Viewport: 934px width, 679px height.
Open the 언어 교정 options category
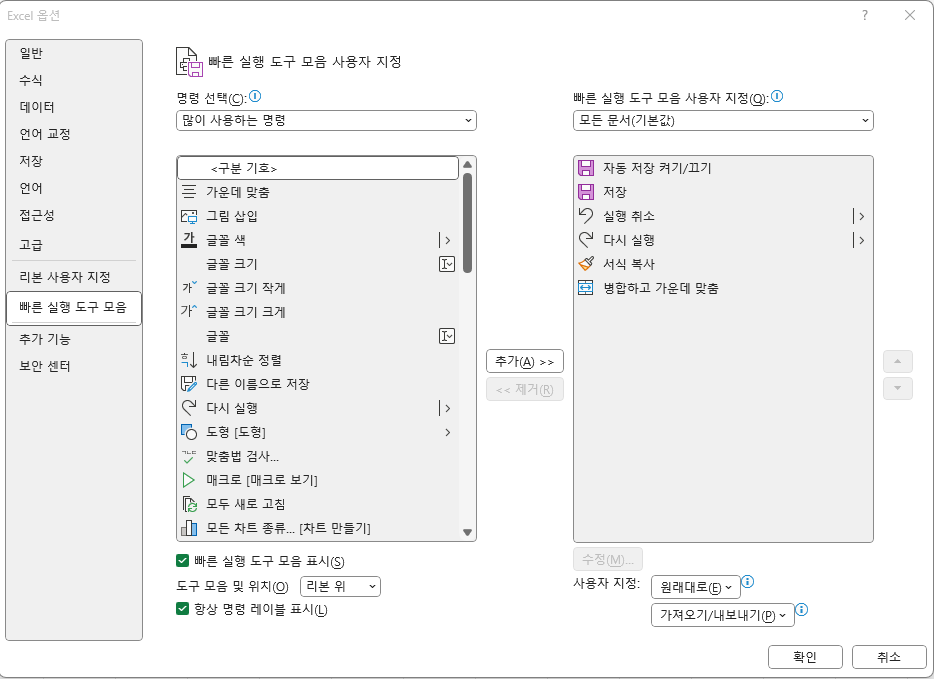pos(74,134)
